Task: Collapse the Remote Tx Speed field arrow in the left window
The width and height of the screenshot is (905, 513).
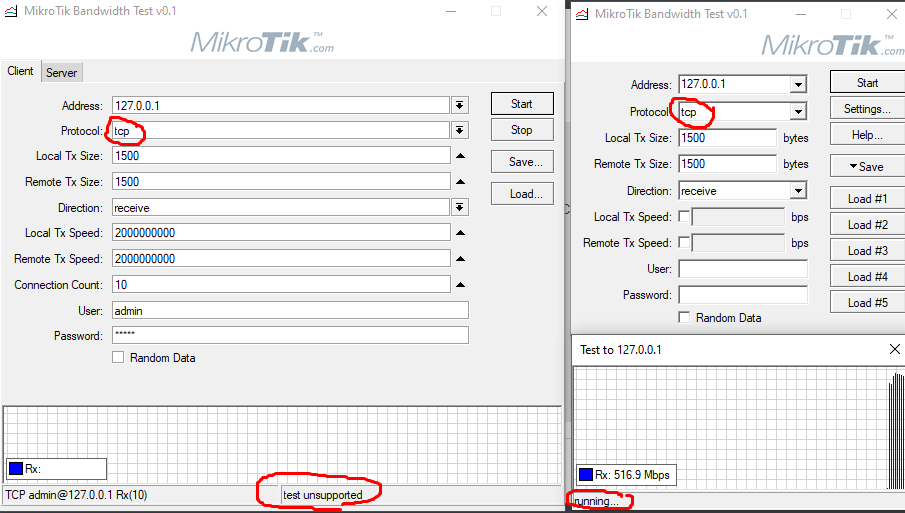Action: [x=460, y=259]
